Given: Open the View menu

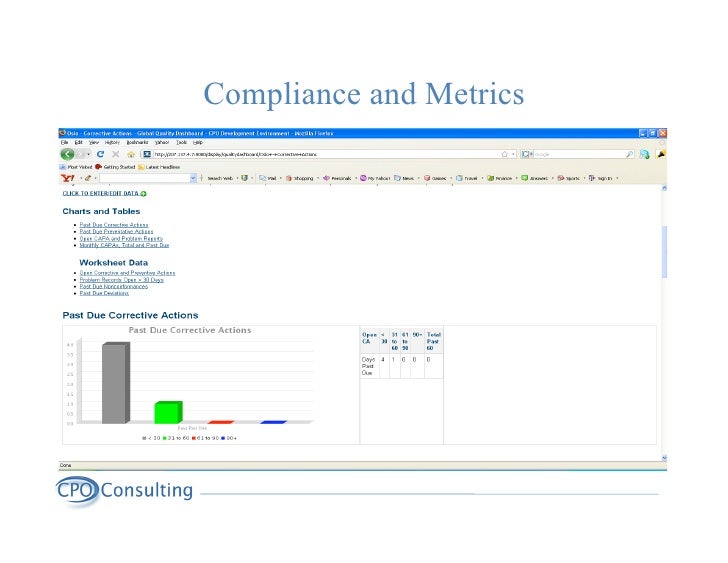Looking at the screenshot, I should (94, 142).
